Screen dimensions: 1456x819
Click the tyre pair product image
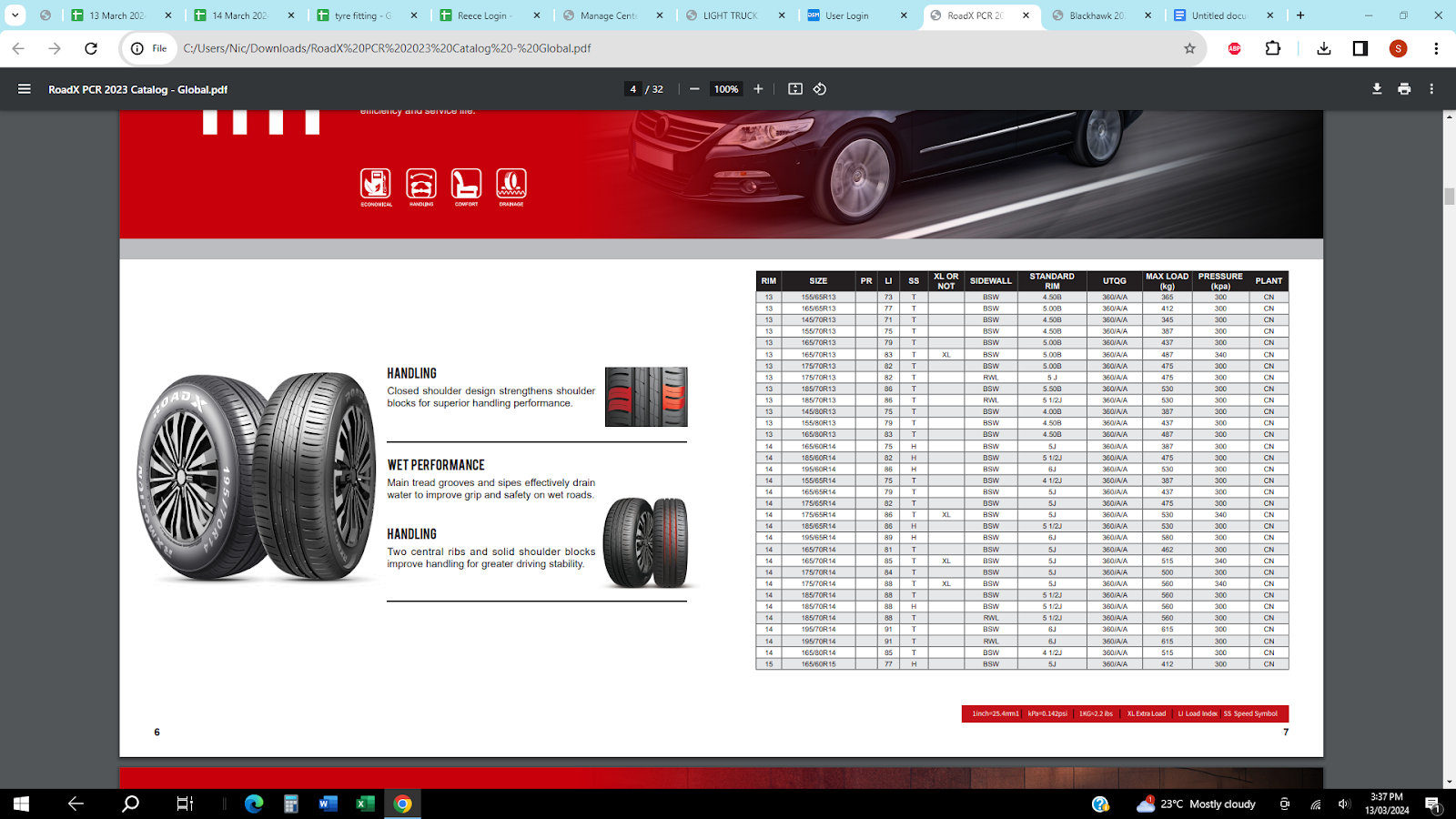point(258,477)
